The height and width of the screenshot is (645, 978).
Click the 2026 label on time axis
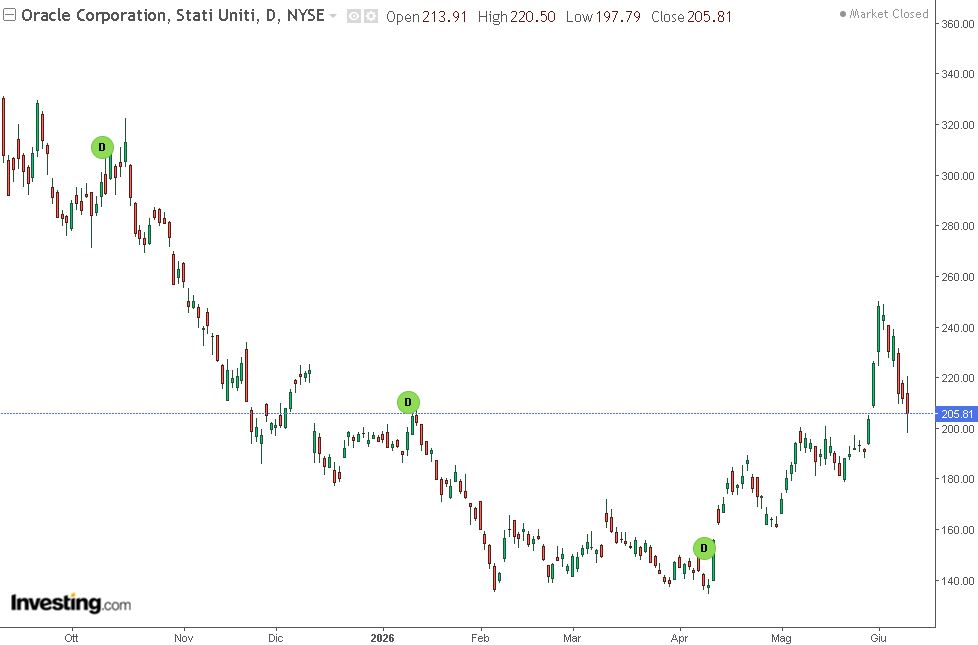(382, 638)
